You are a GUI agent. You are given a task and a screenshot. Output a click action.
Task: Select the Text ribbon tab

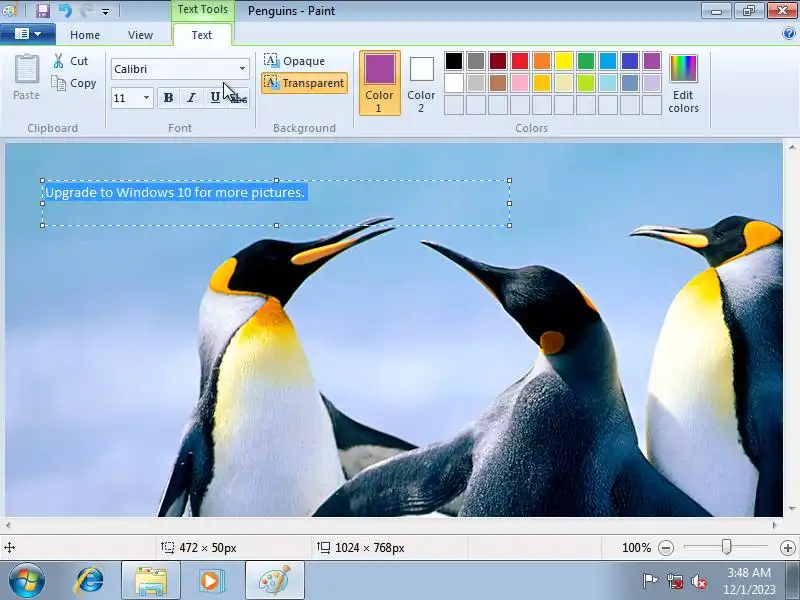point(202,35)
